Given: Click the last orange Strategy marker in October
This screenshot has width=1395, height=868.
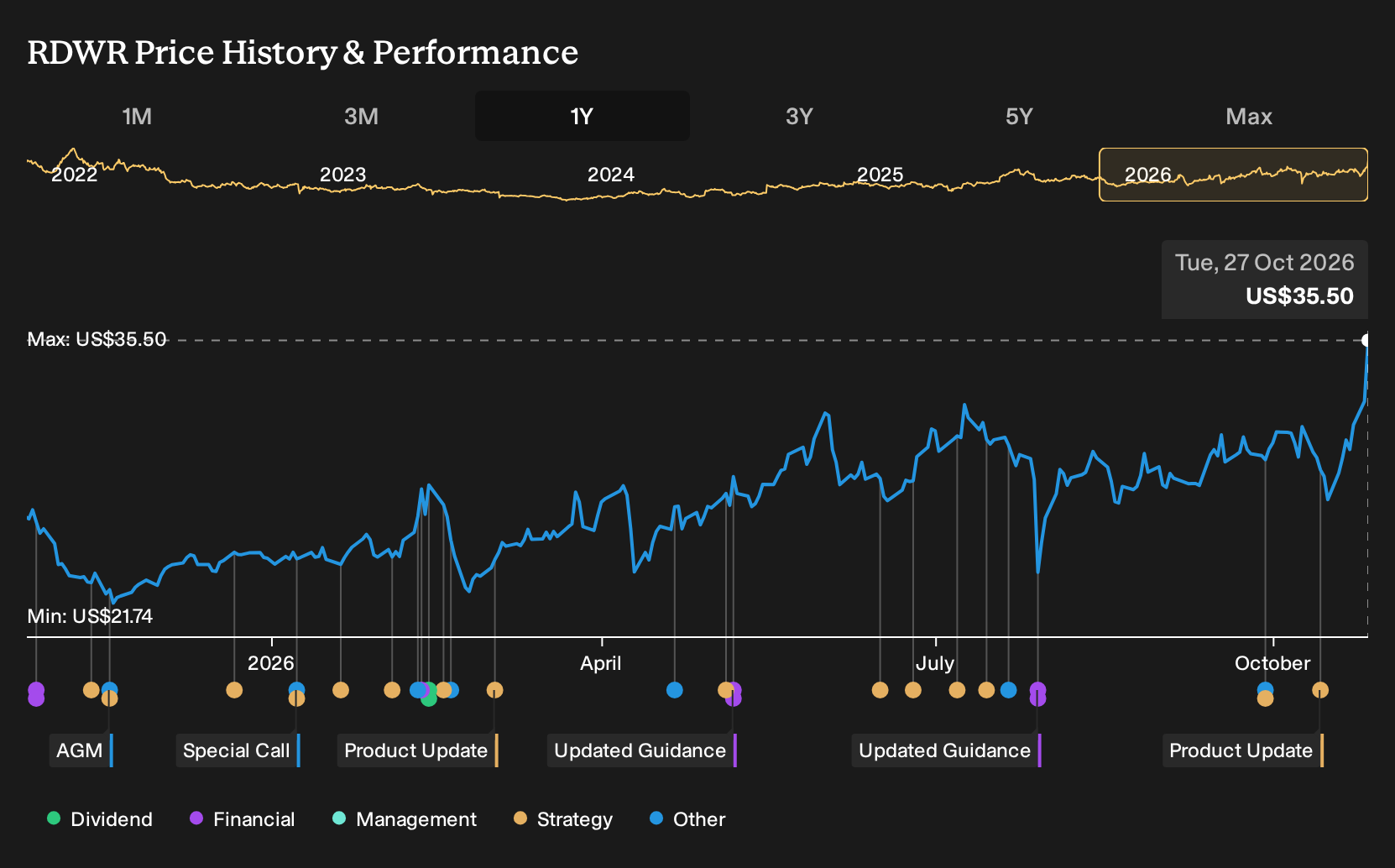Looking at the screenshot, I should click(1320, 690).
